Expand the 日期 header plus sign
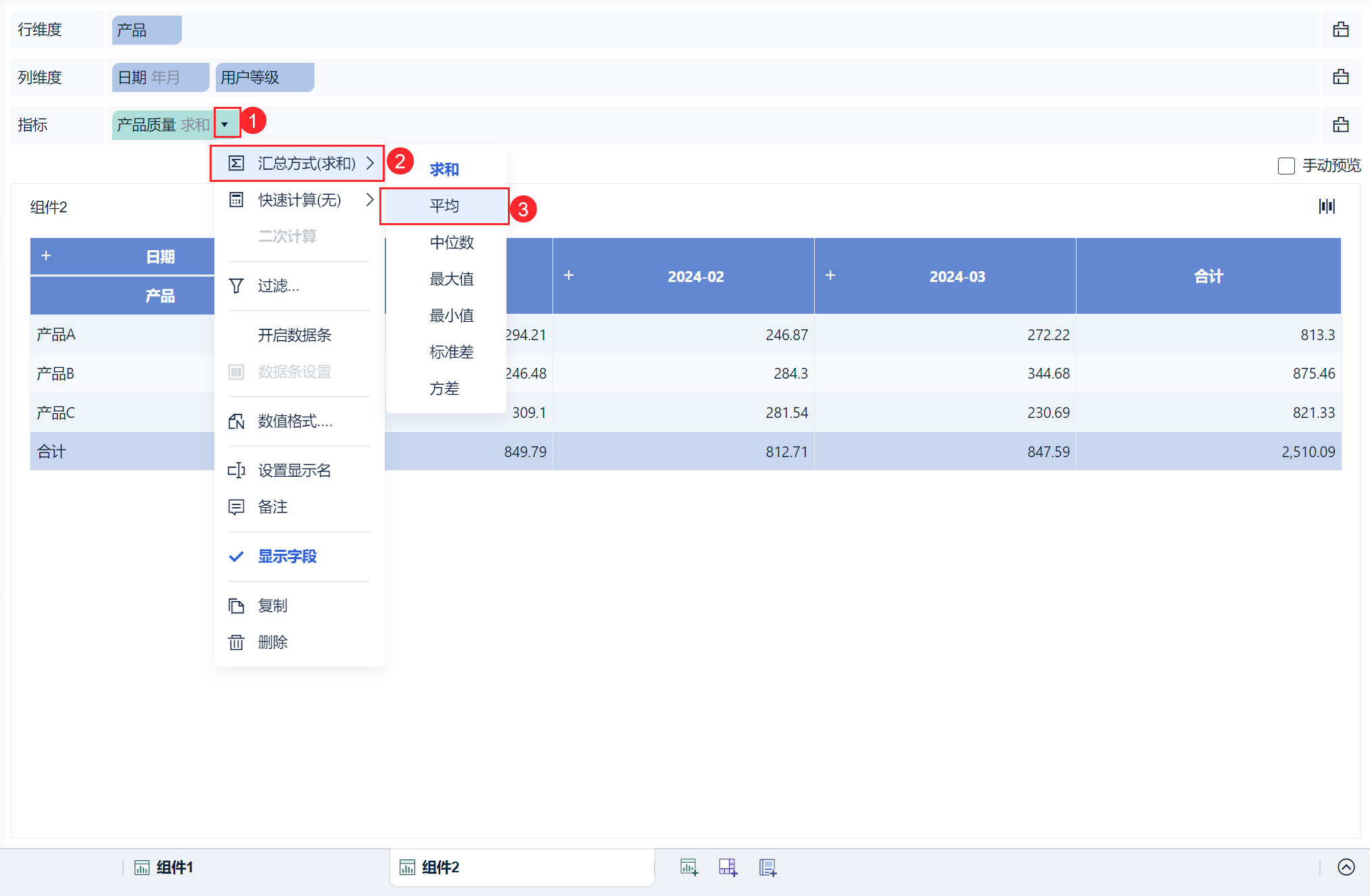 coord(46,256)
